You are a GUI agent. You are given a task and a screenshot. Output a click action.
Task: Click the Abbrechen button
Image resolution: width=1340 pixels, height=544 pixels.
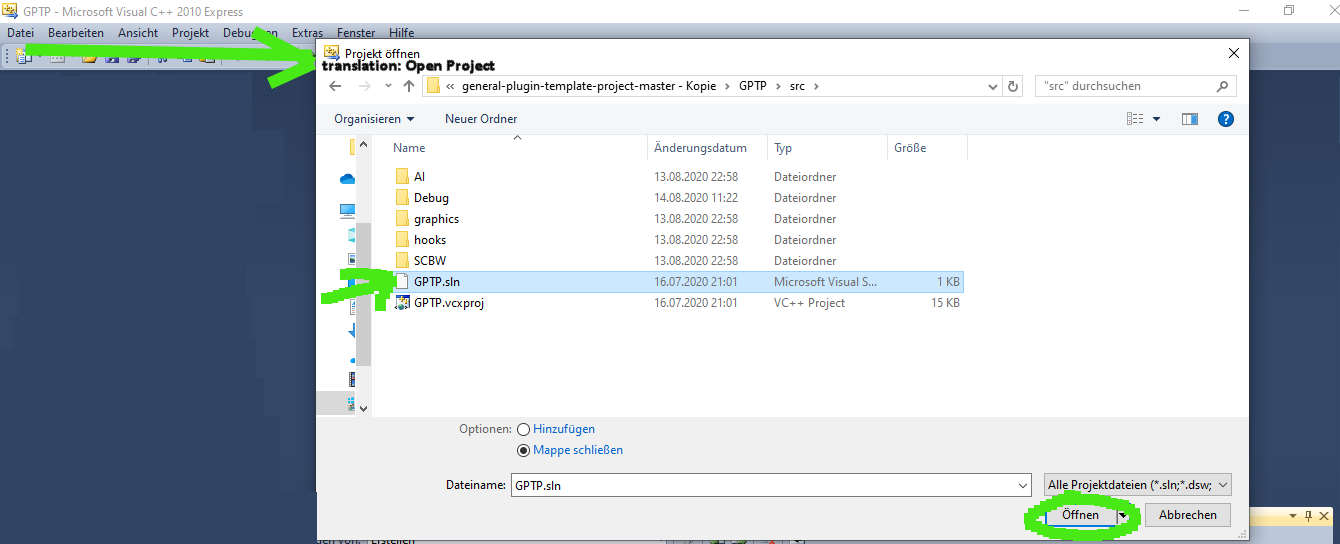[1187, 515]
